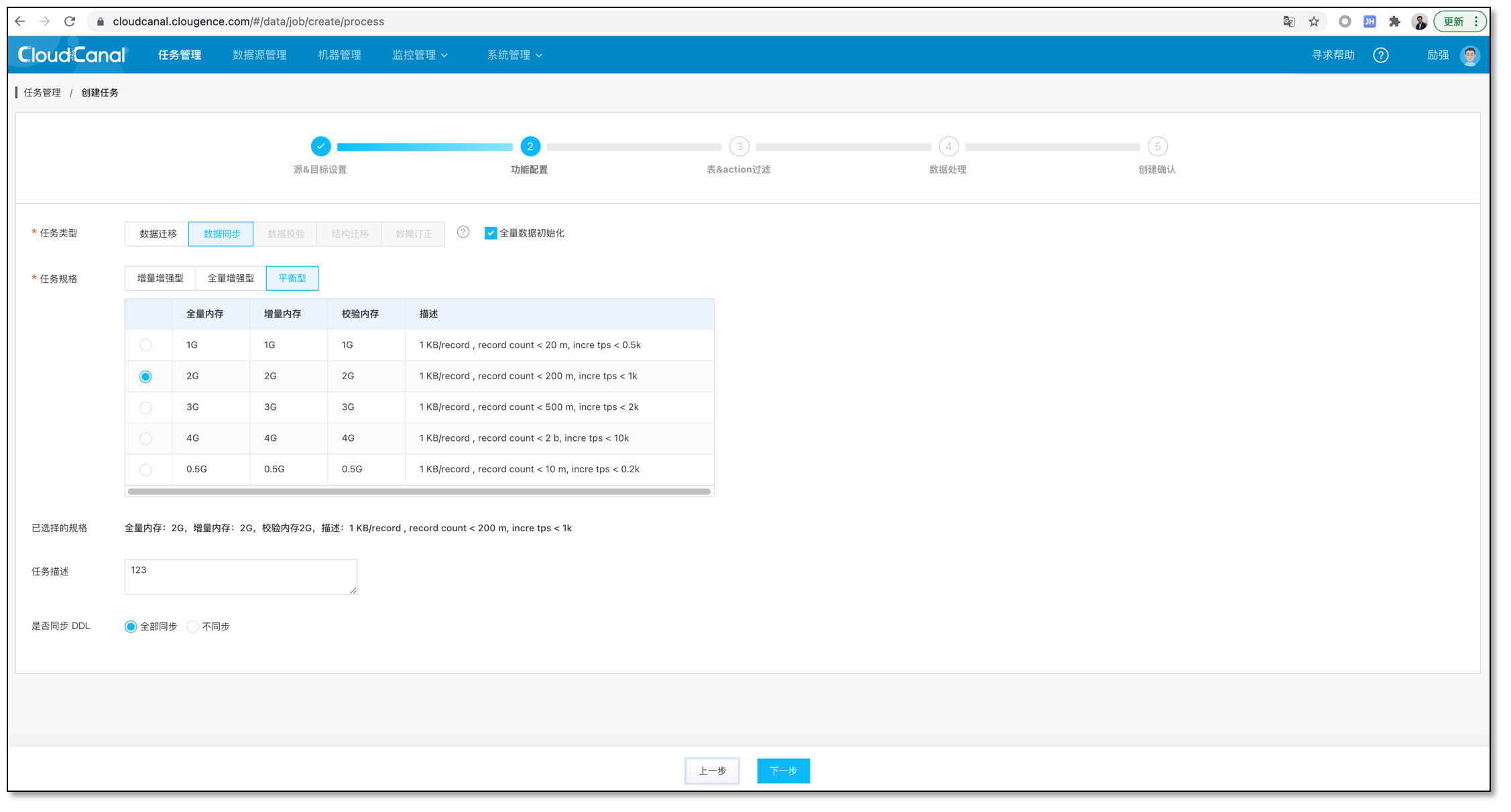The width and height of the screenshot is (1511, 812).
Task: Toggle the 全量数据初始化 checkbox
Action: (491, 233)
